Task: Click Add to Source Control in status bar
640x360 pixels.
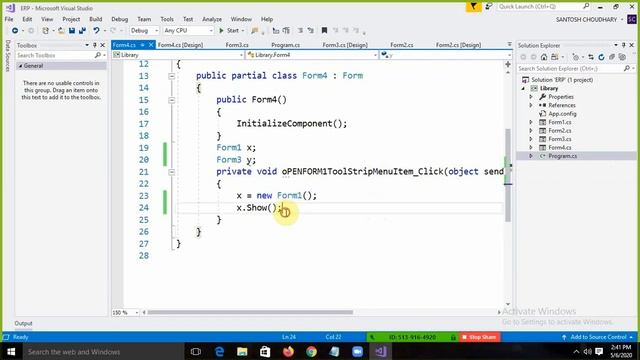Action: tap(598, 337)
